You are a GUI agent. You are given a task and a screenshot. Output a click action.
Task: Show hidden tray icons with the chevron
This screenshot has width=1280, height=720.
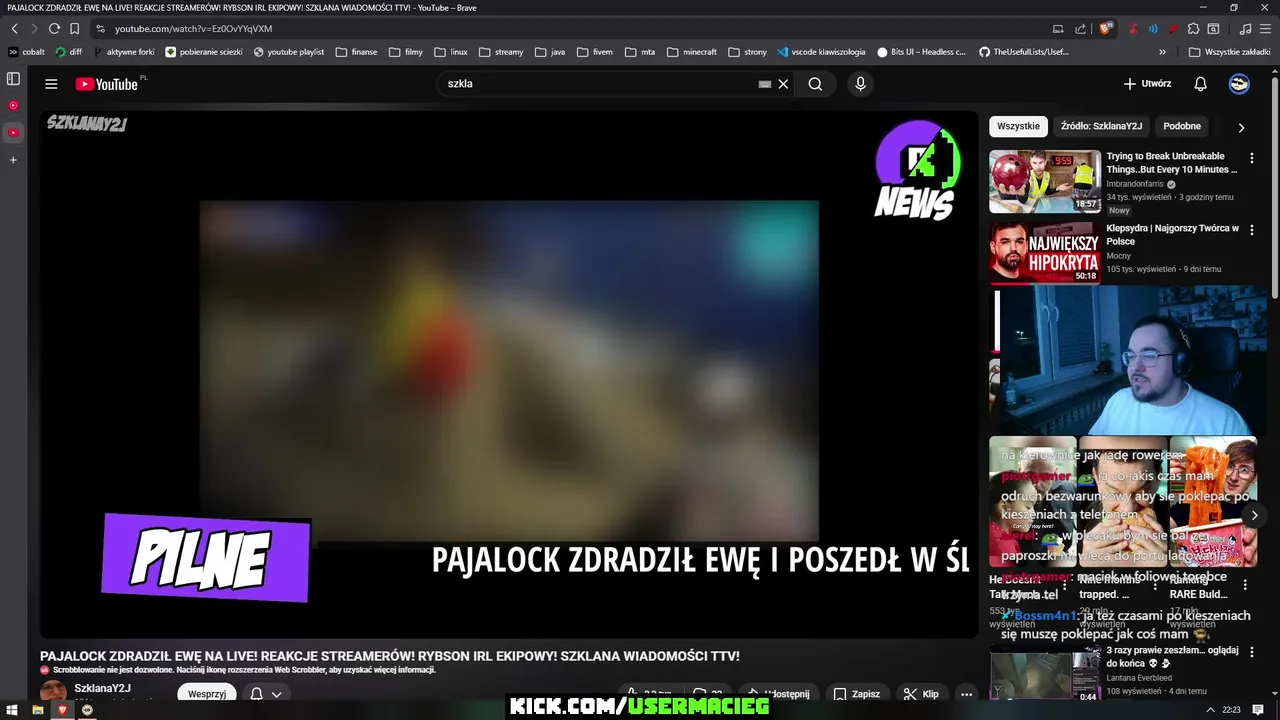coord(1210,710)
